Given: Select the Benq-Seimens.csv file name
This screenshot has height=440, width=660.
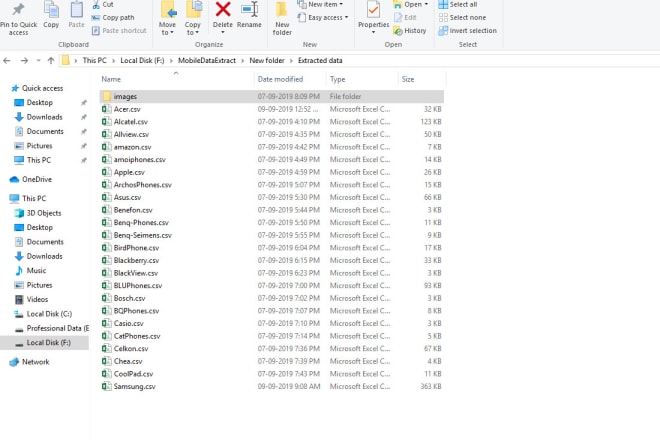Looking at the screenshot, I should tap(143, 235).
